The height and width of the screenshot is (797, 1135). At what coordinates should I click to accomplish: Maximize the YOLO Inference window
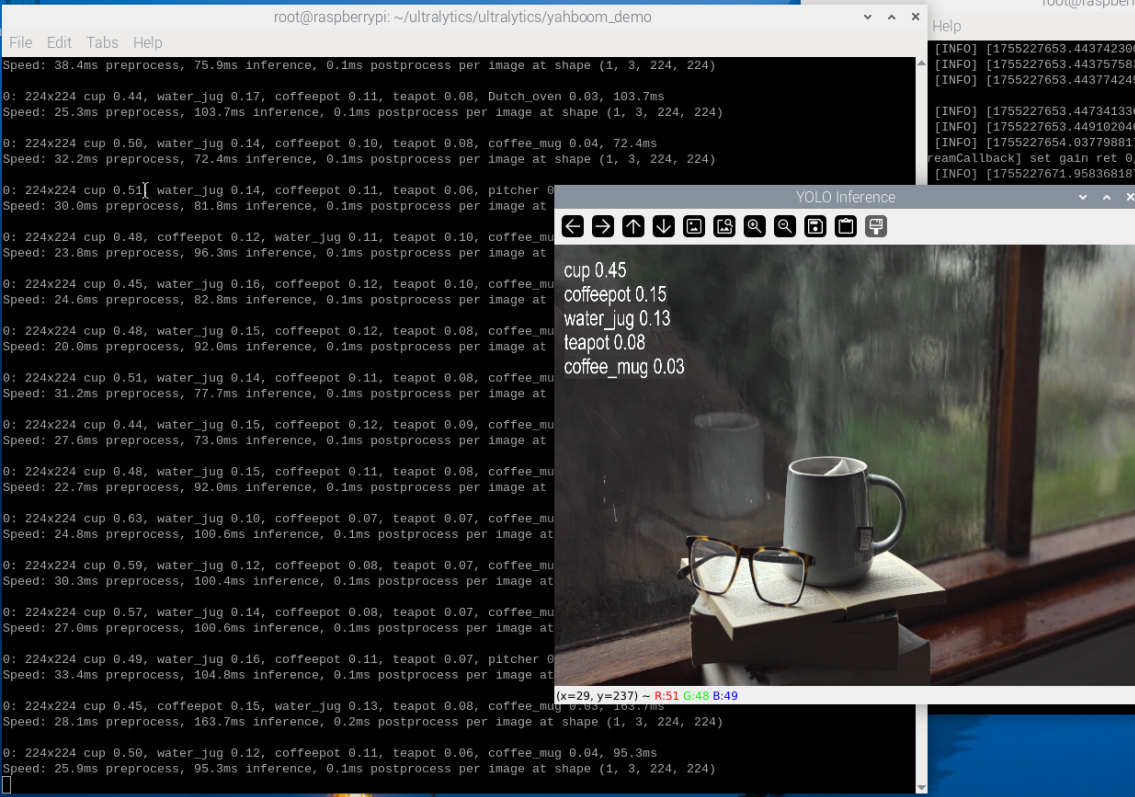click(x=1107, y=197)
